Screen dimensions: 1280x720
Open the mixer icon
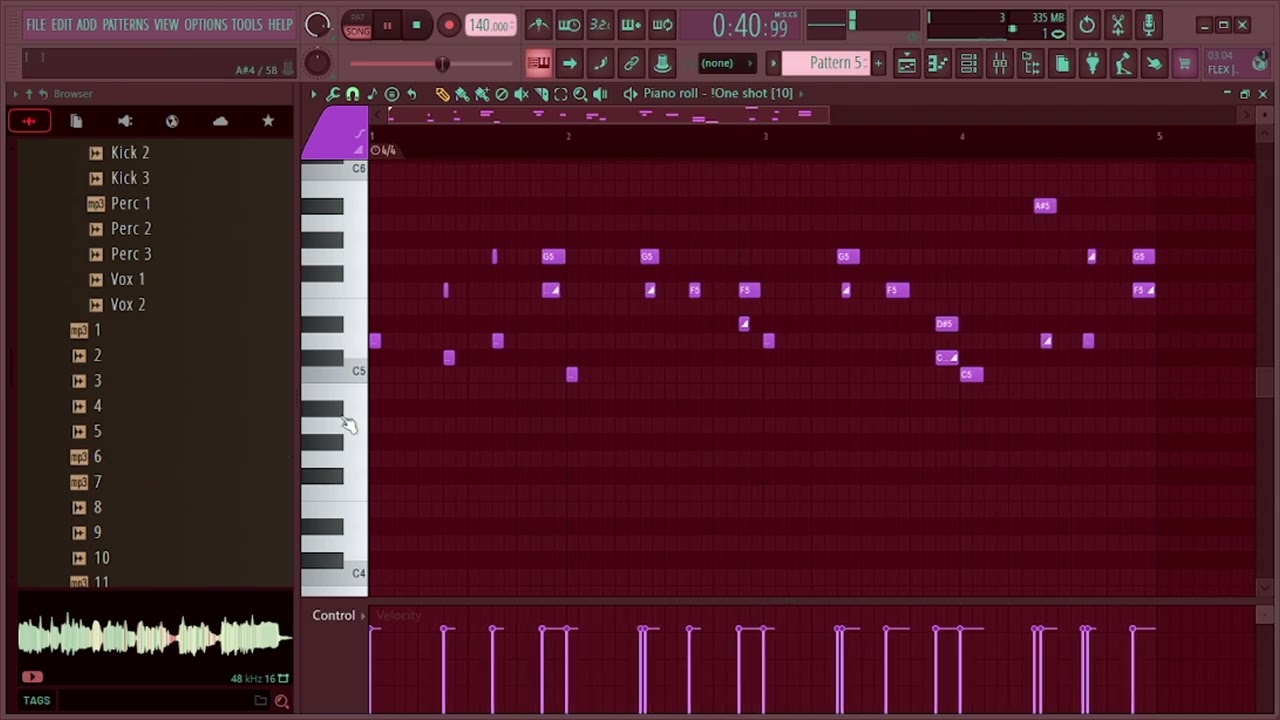1000,64
